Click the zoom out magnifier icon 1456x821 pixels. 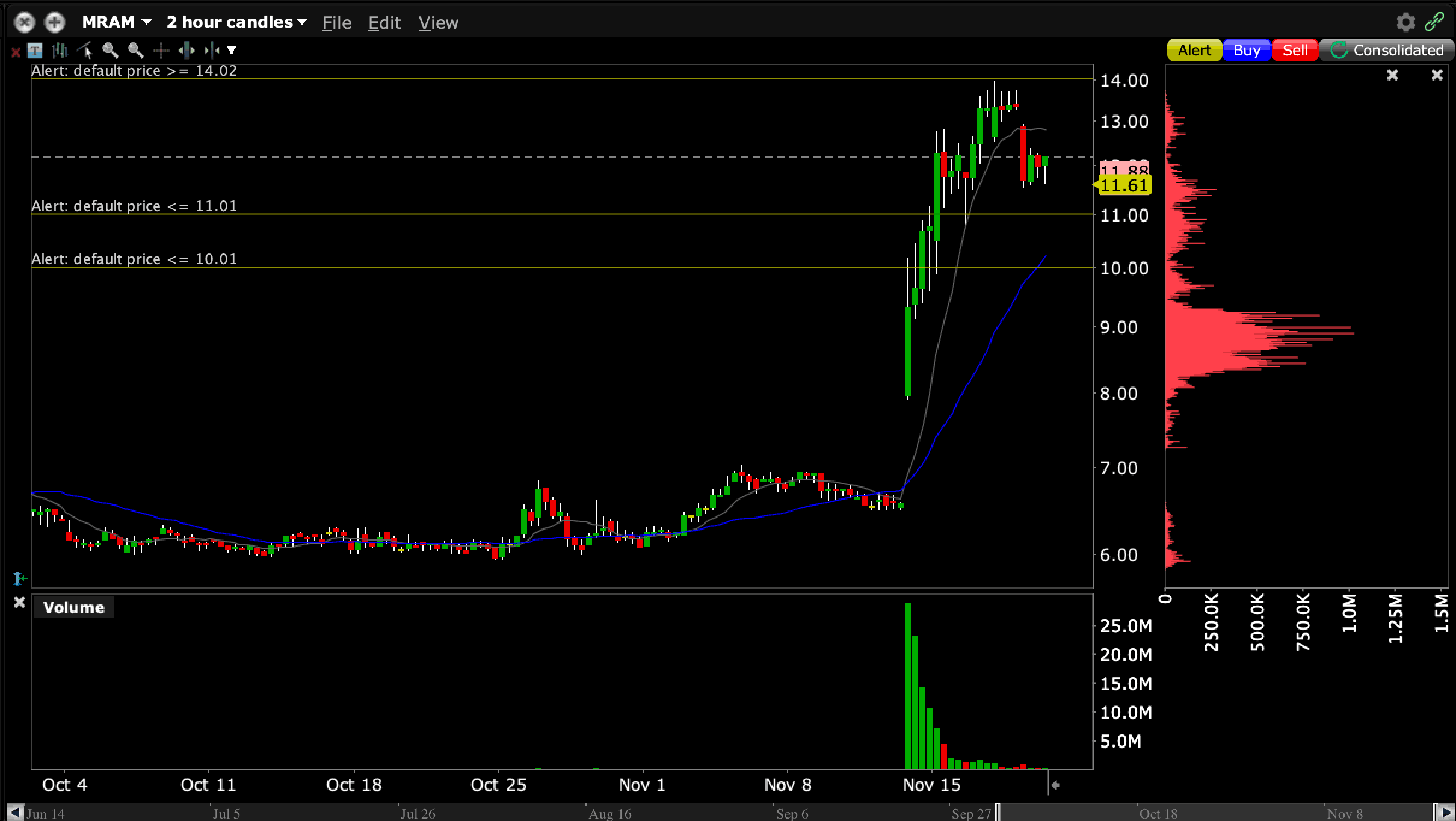coord(135,51)
